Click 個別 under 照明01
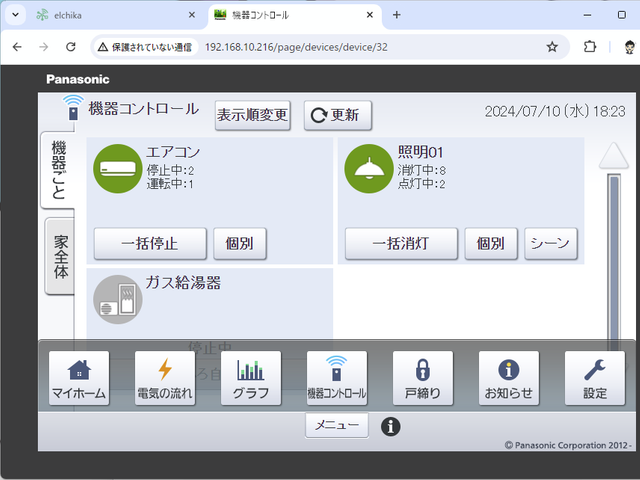Screen dimensions: 640x480 [x=491, y=244]
